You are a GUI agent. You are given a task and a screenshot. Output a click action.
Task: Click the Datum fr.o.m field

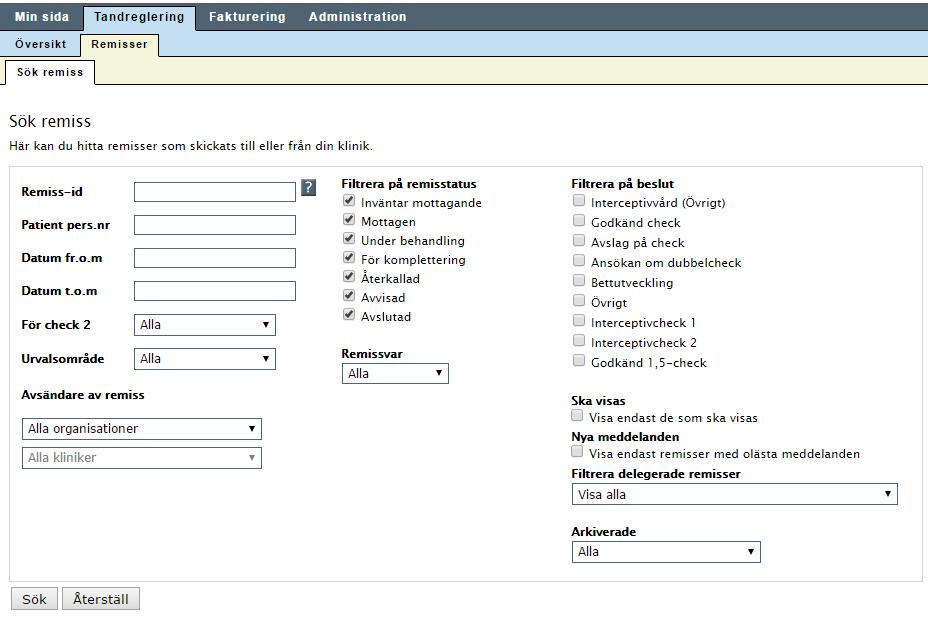(x=215, y=258)
